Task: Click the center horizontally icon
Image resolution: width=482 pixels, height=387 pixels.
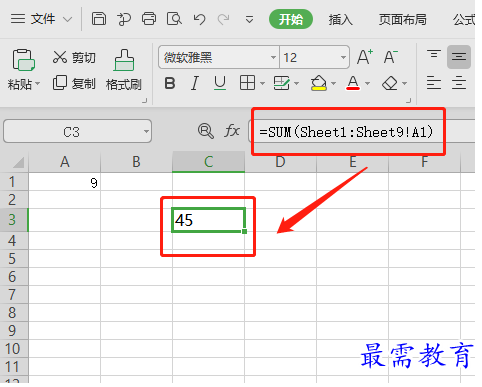Action: click(459, 83)
